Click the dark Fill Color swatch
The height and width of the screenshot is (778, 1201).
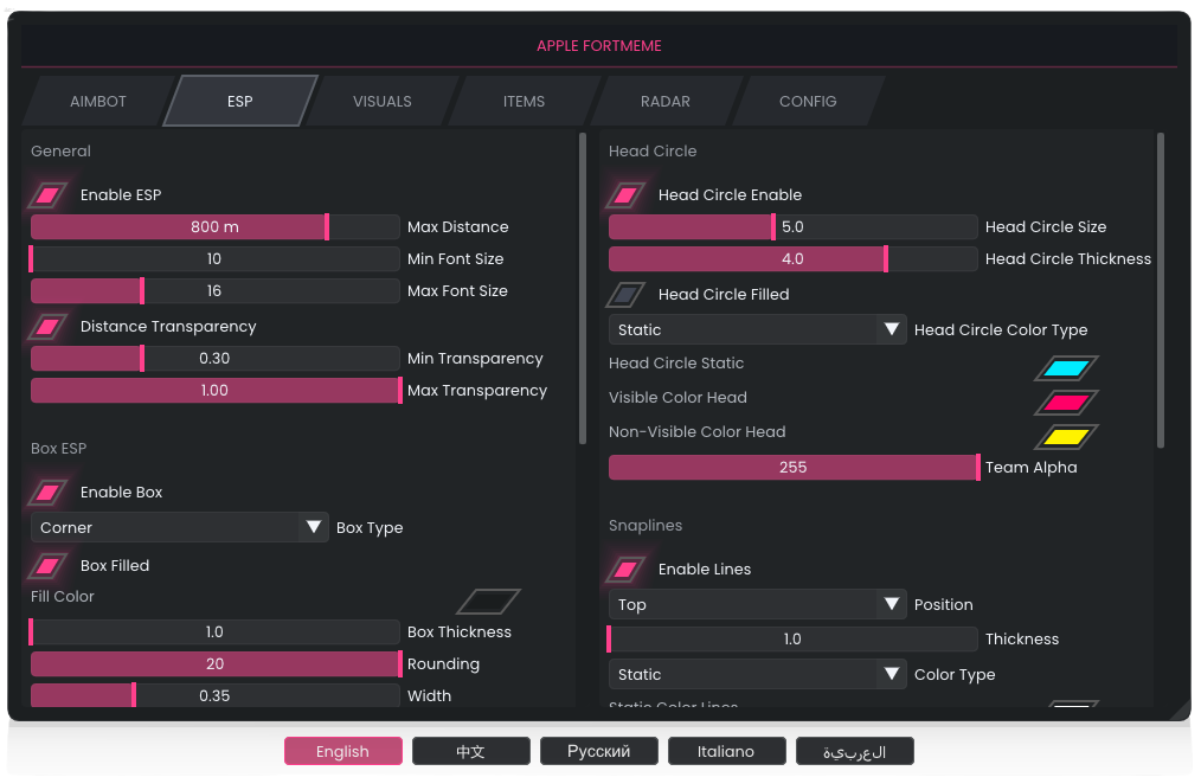point(488,601)
